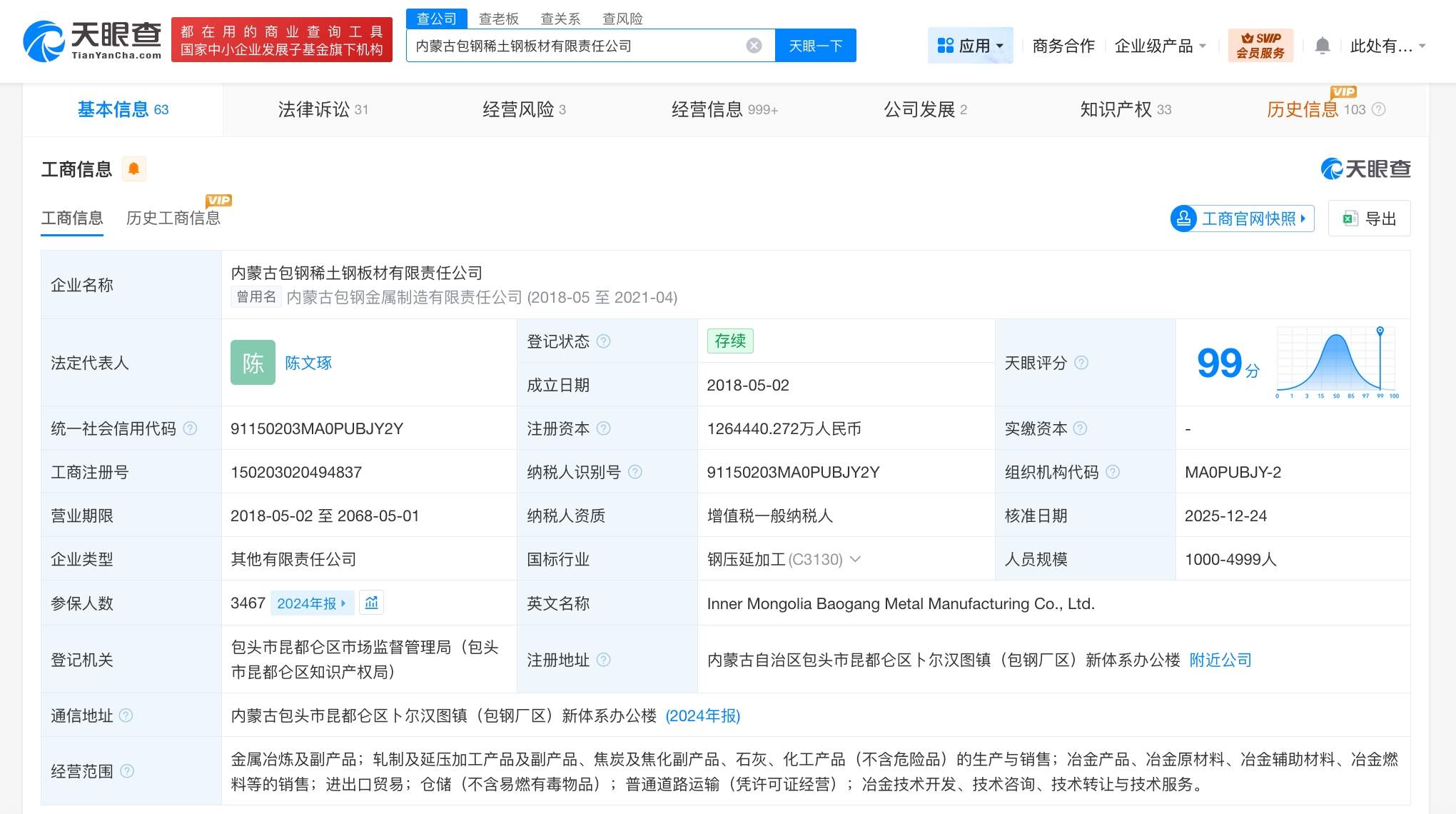Open the notification bell at top right
This screenshot has width=1456, height=814.
pos(1322,44)
